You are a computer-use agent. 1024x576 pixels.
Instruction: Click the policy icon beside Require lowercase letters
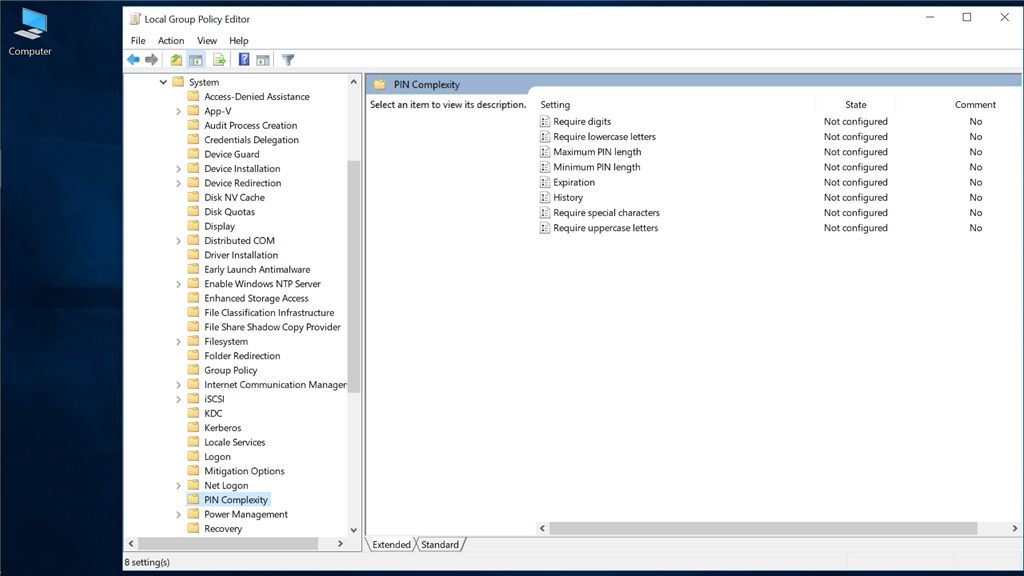point(545,136)
